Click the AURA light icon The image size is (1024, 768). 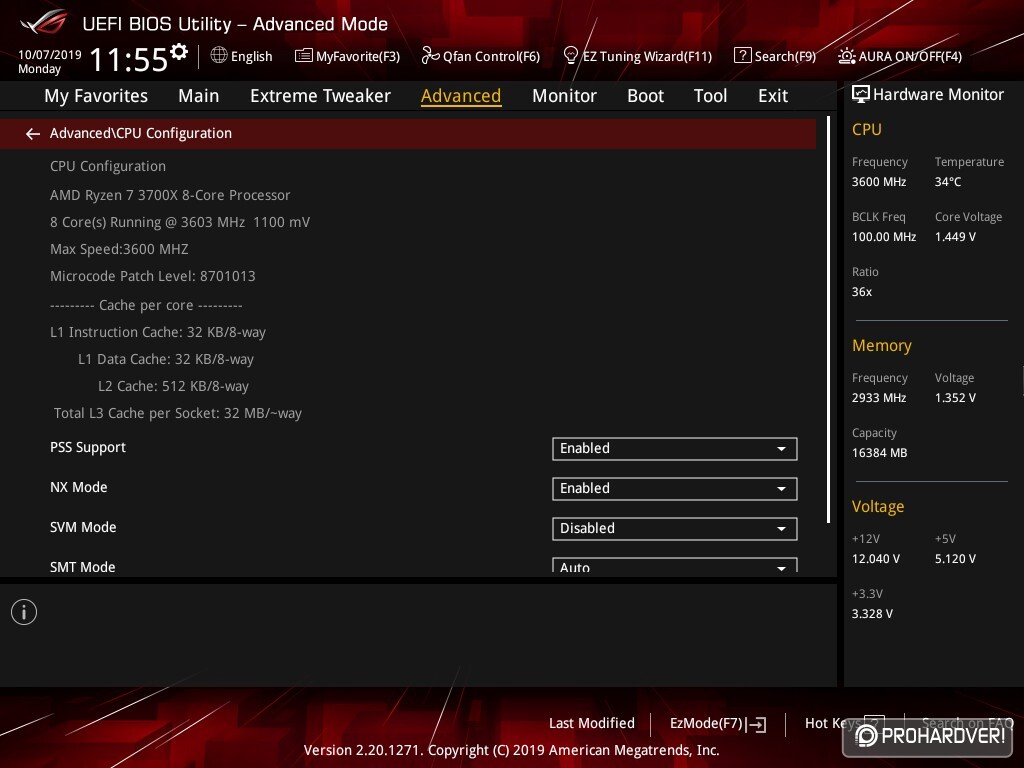tap(846, 56)
